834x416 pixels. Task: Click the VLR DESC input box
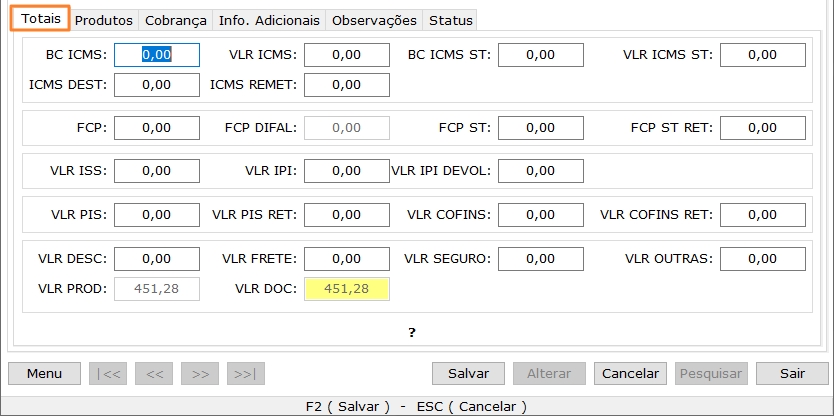(x=157, y=259)
